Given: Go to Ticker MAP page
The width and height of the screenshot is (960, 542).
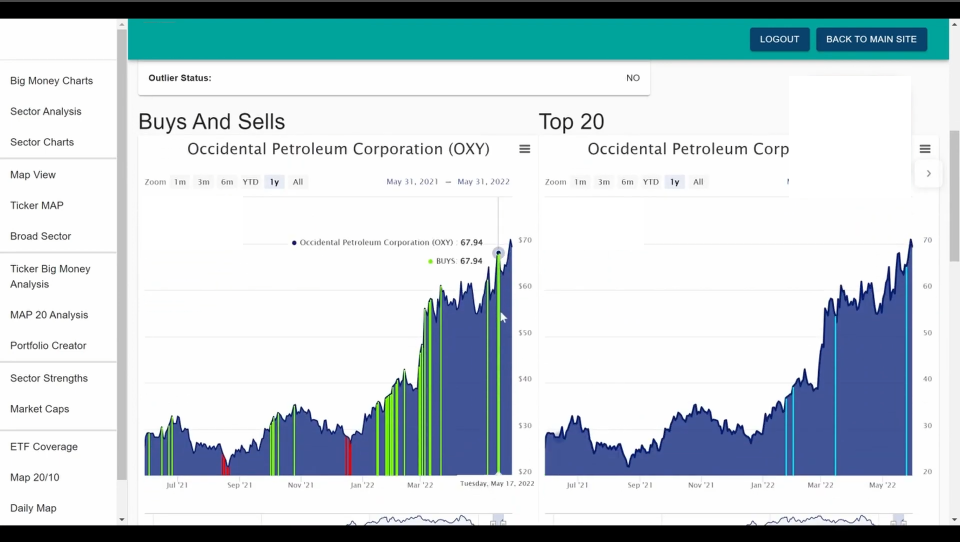Looking at the screenshot, I should click(x=37, y=206).
